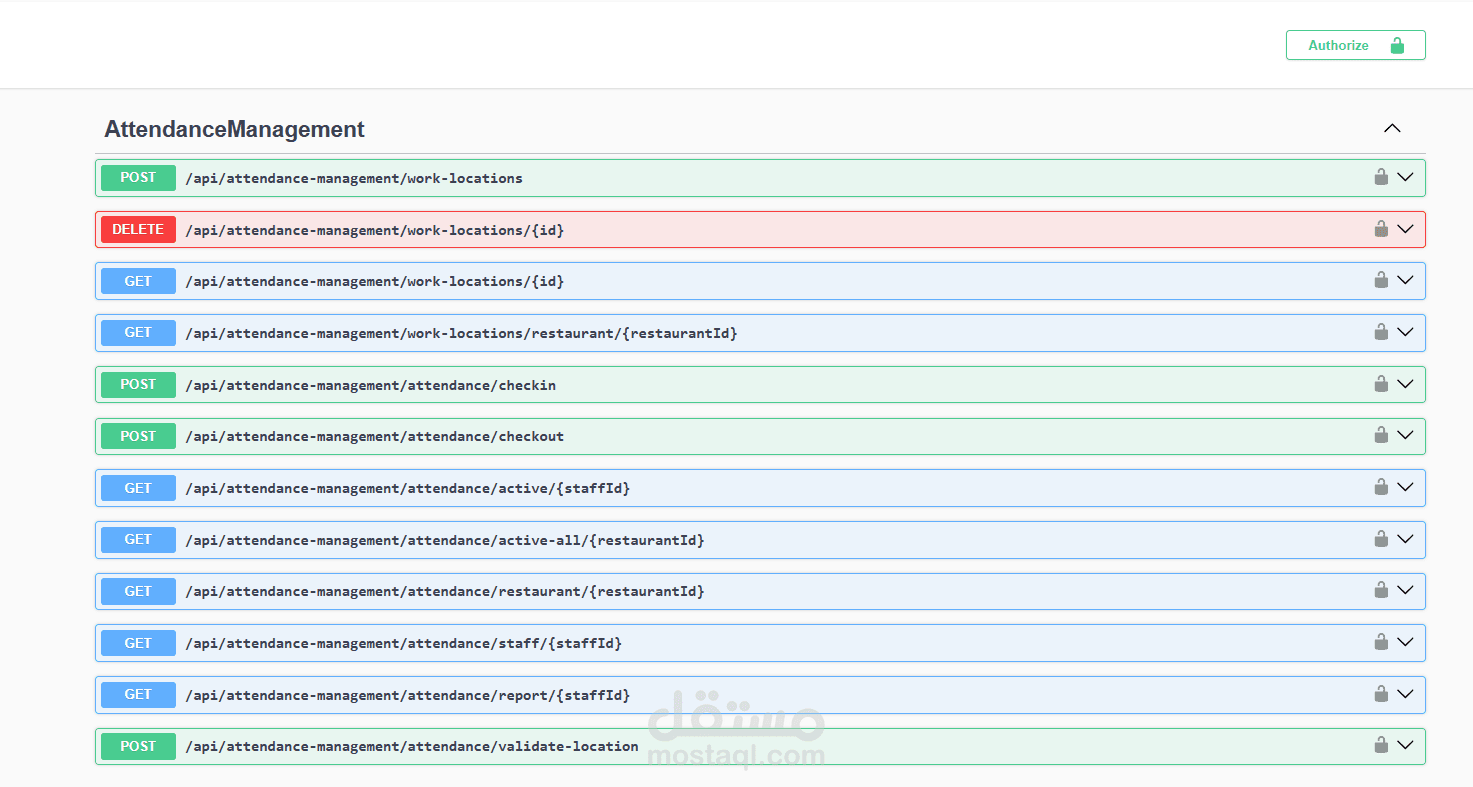Click lock icon on GET work-locations/{id} row

(1381, 280)
